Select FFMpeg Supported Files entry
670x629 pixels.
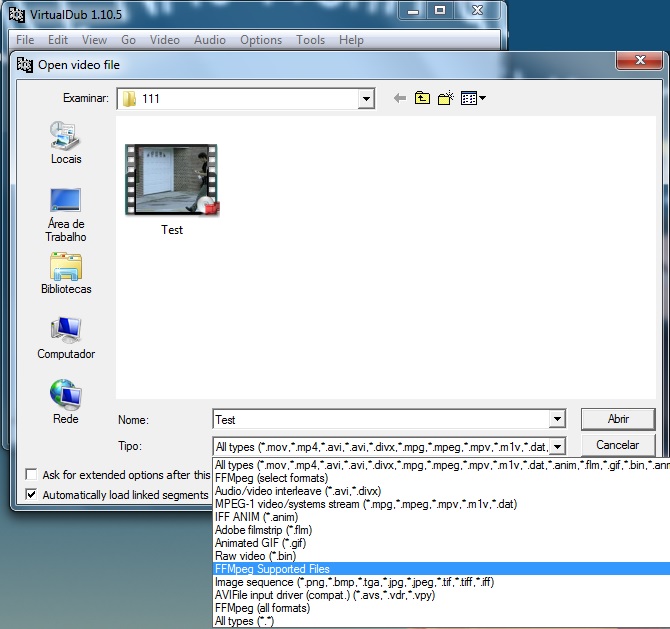pos(441,569)
